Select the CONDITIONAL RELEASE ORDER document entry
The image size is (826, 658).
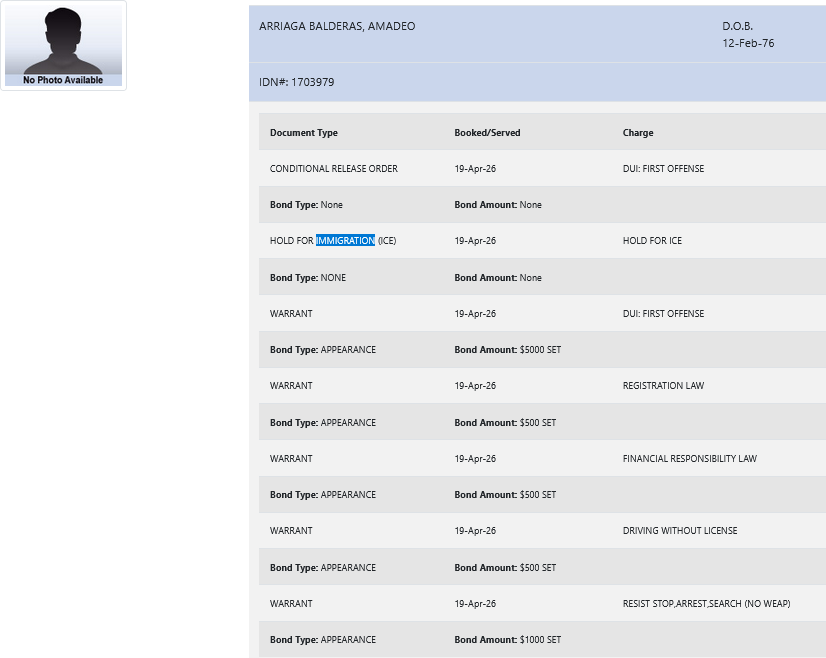(334, 169)
